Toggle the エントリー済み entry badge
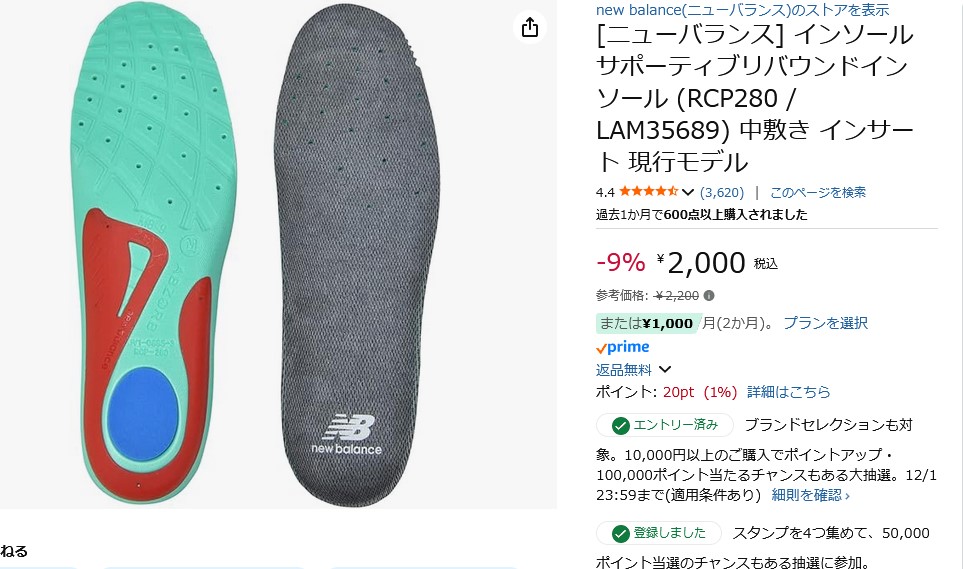Screen dimensions: 963x569 (665, 424)
